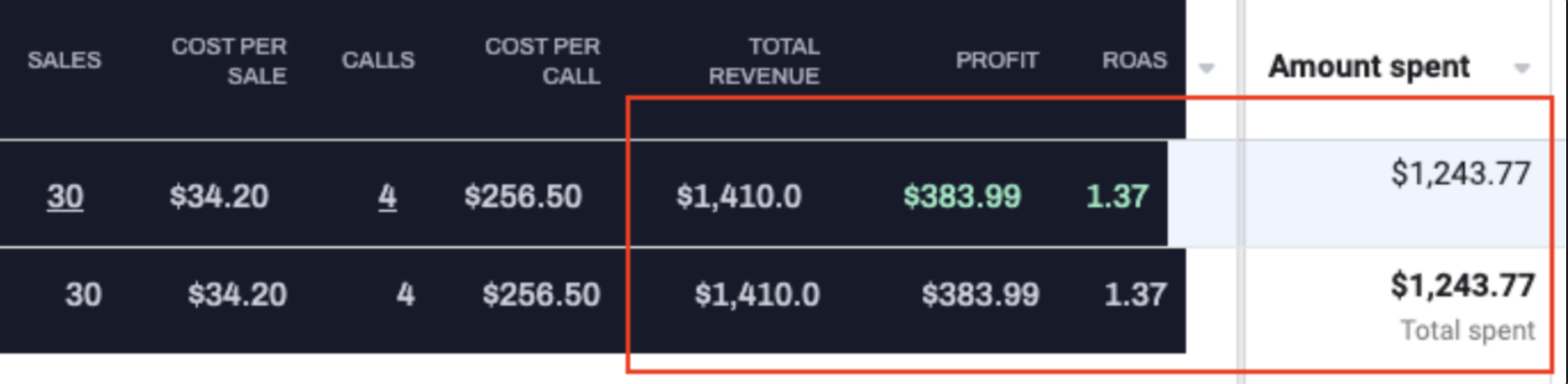This screenshot has height=384, width=1568.
Task: Click the underlined 30 sales link
Action: coord(65,197)
